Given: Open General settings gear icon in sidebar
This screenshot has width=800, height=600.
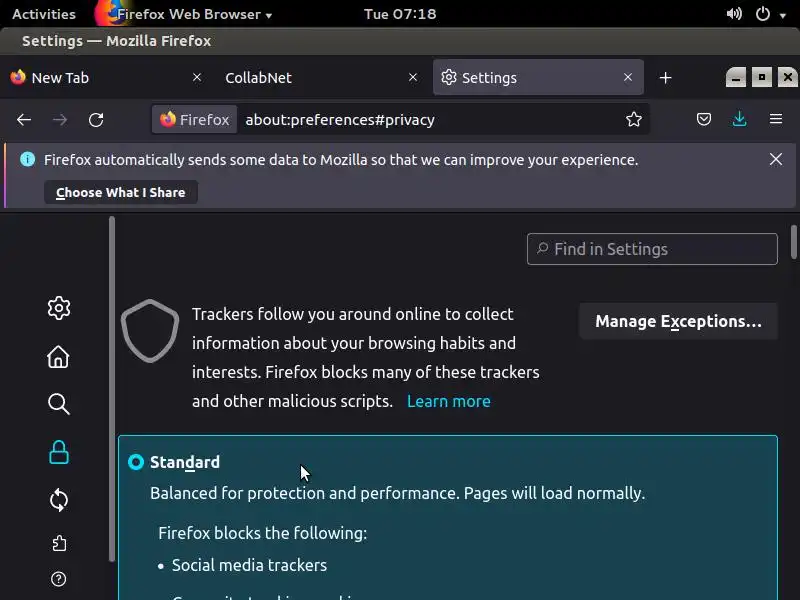Looking at the screenshot, I should coord(59,308).
